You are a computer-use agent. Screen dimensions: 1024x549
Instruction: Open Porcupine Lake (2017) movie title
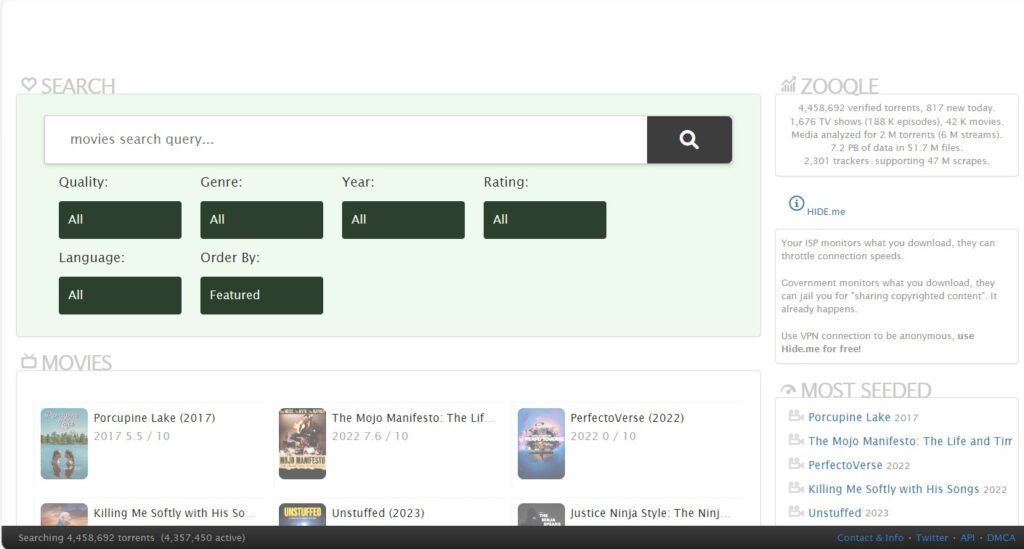154,418
